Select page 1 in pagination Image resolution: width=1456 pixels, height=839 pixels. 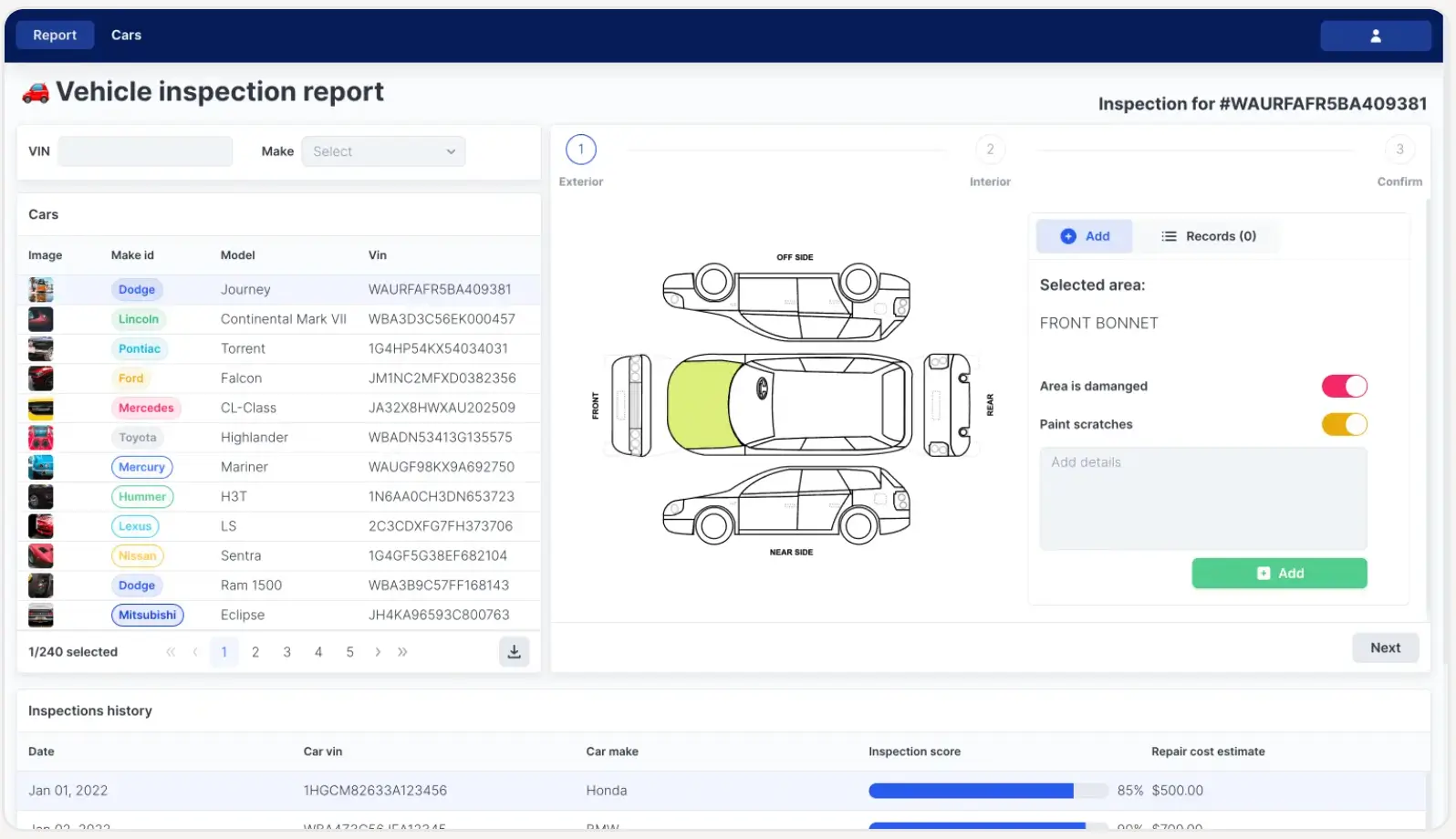point(224,652)
